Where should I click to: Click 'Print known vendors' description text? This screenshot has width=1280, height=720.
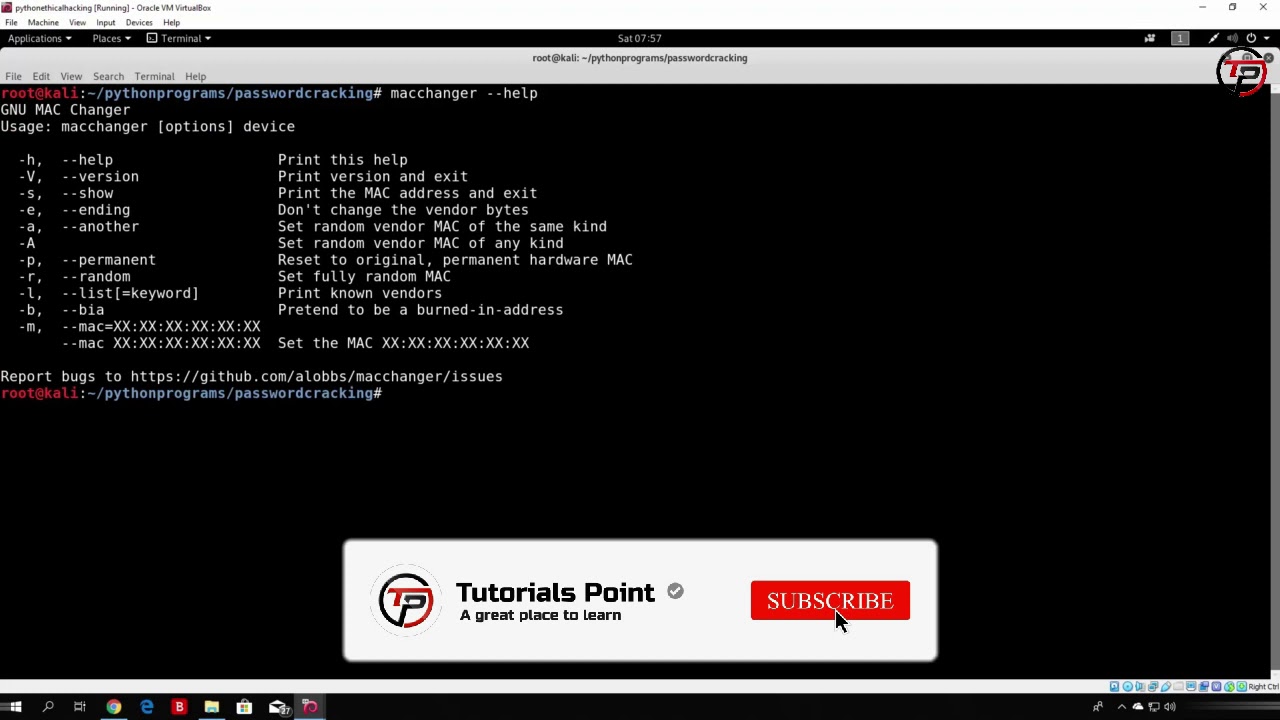point(359,293)
